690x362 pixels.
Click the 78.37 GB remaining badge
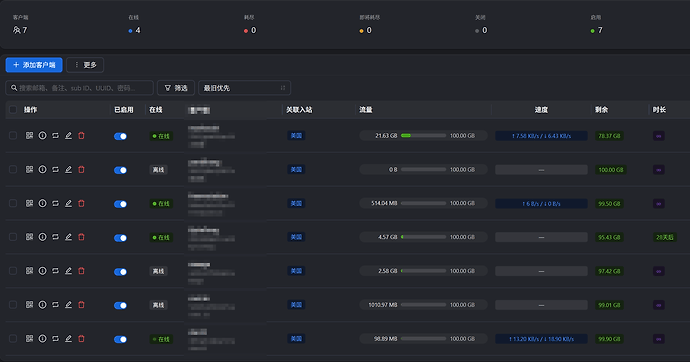pyautogui.click(x=609, y=136)
